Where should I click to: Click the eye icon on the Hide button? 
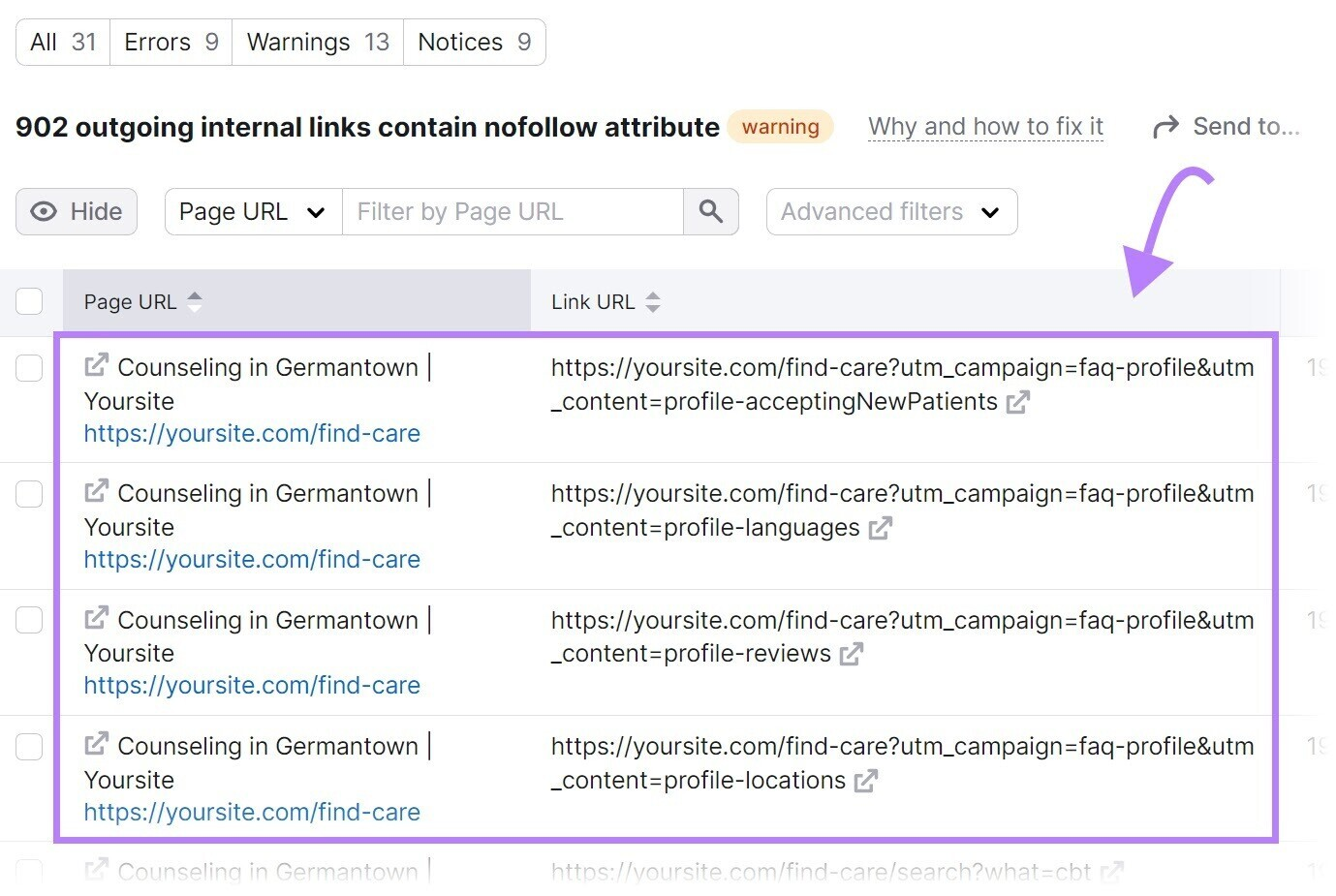coord(43,211)
